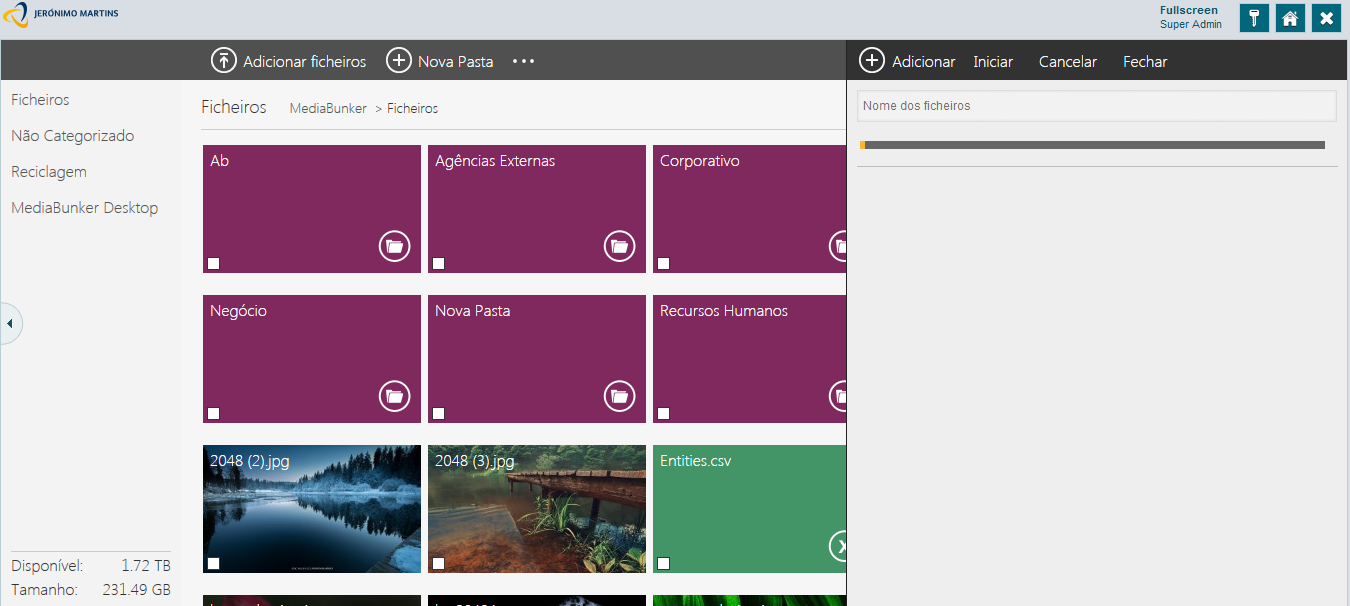
Task: Open MediaBunker Desktop in the sidebar
Action: coord(85,208)
